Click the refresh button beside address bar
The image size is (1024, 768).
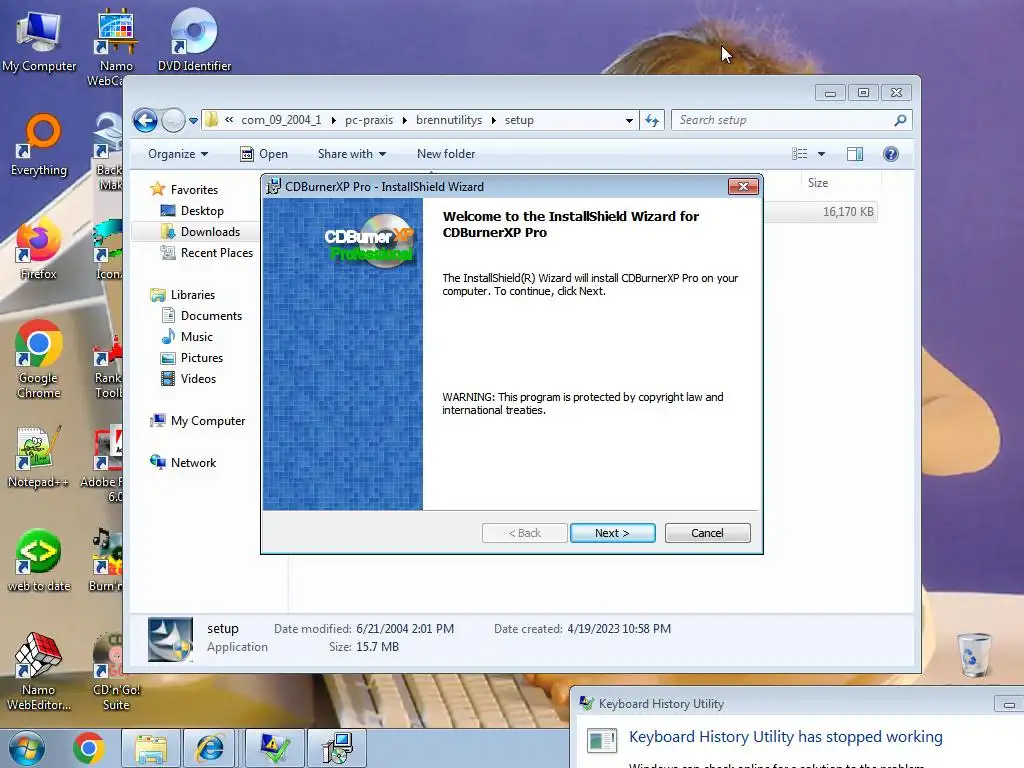tap(652, 120)
